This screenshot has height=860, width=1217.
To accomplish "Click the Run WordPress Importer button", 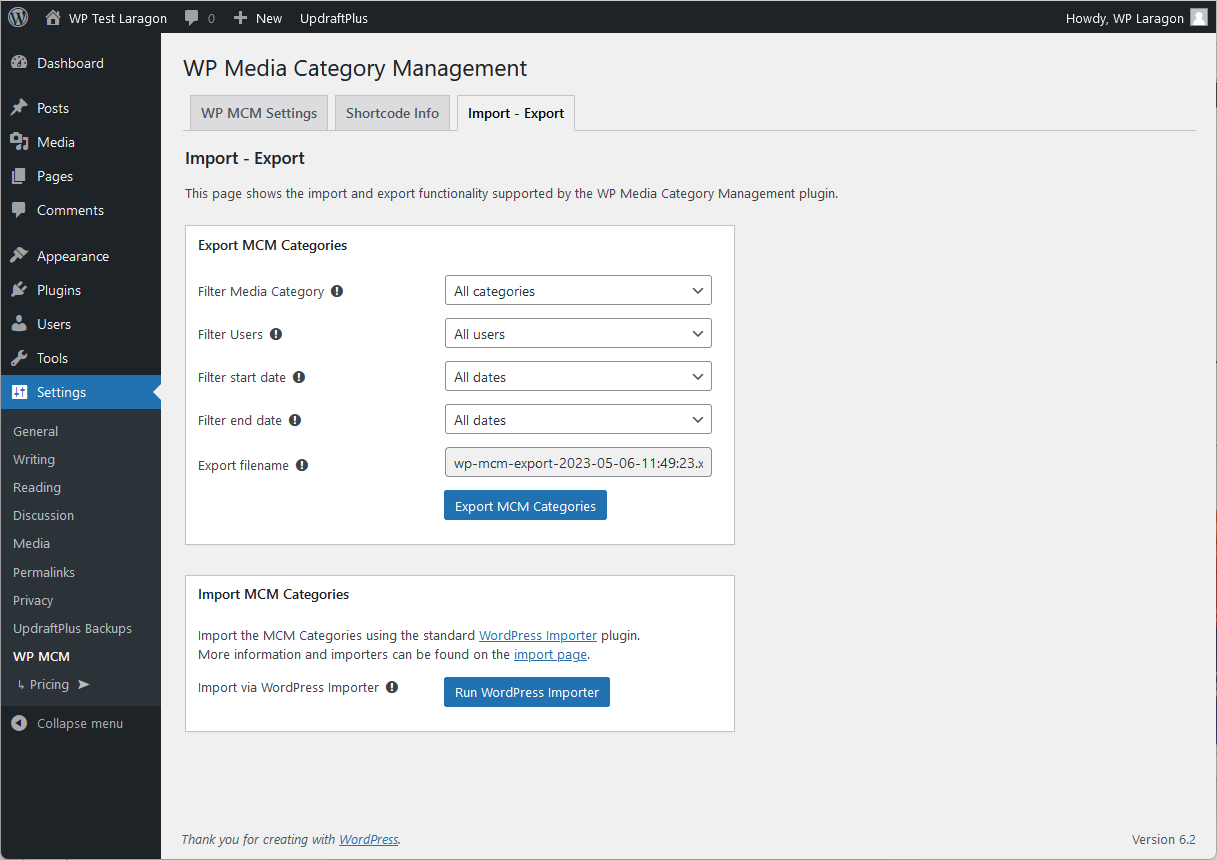I will pos(527,692).
